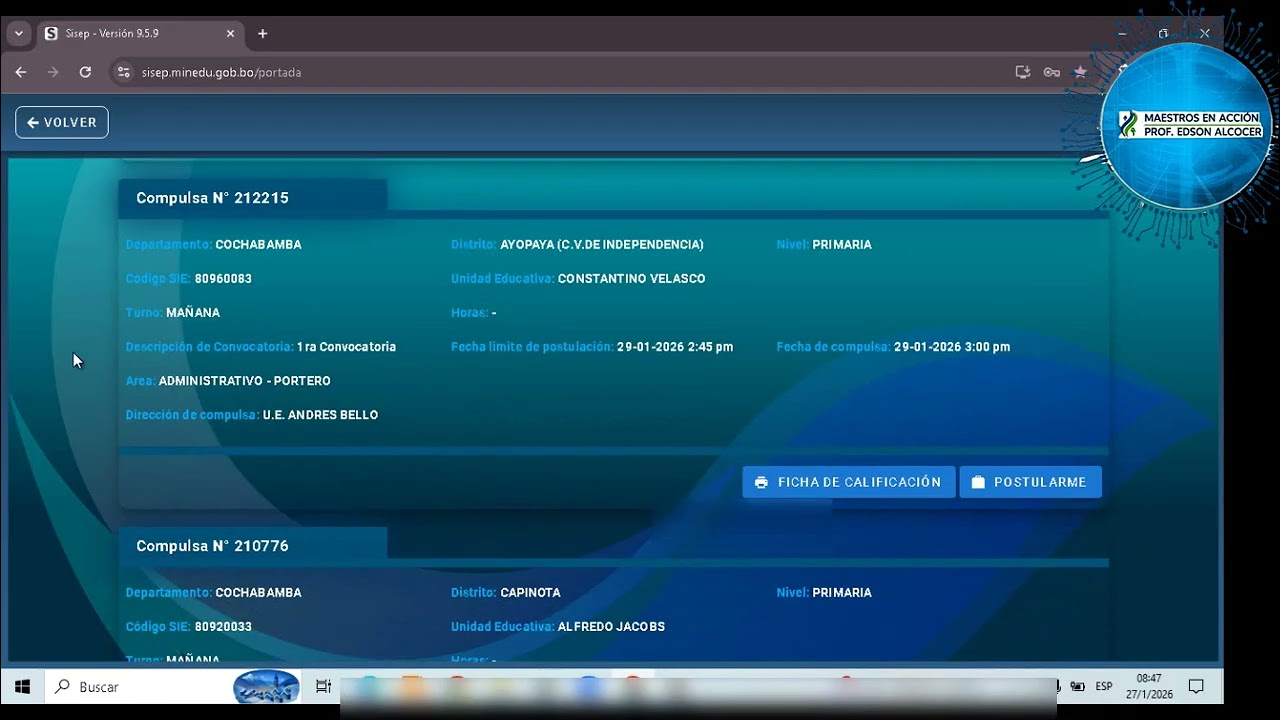Viewport: 1280px width, 720px height.
Task: Click the VOLVER button
Action: coord(62,122)
